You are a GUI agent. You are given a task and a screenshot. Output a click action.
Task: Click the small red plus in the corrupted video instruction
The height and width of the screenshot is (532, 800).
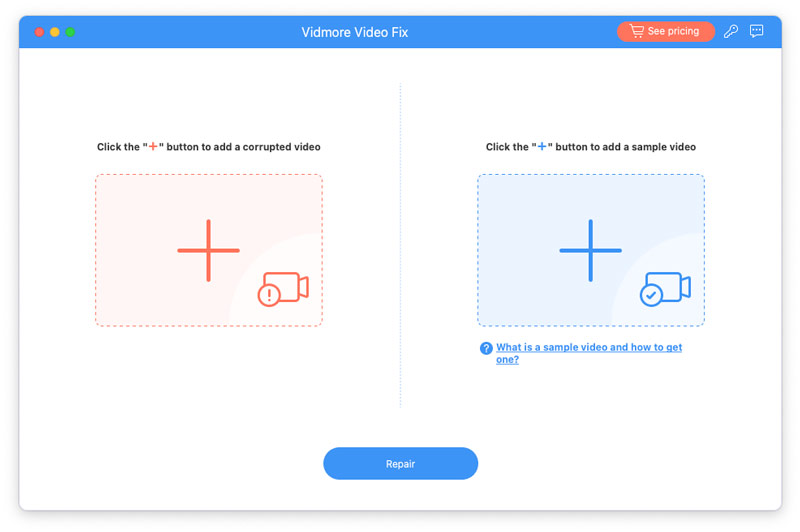[x=153, y=146]
